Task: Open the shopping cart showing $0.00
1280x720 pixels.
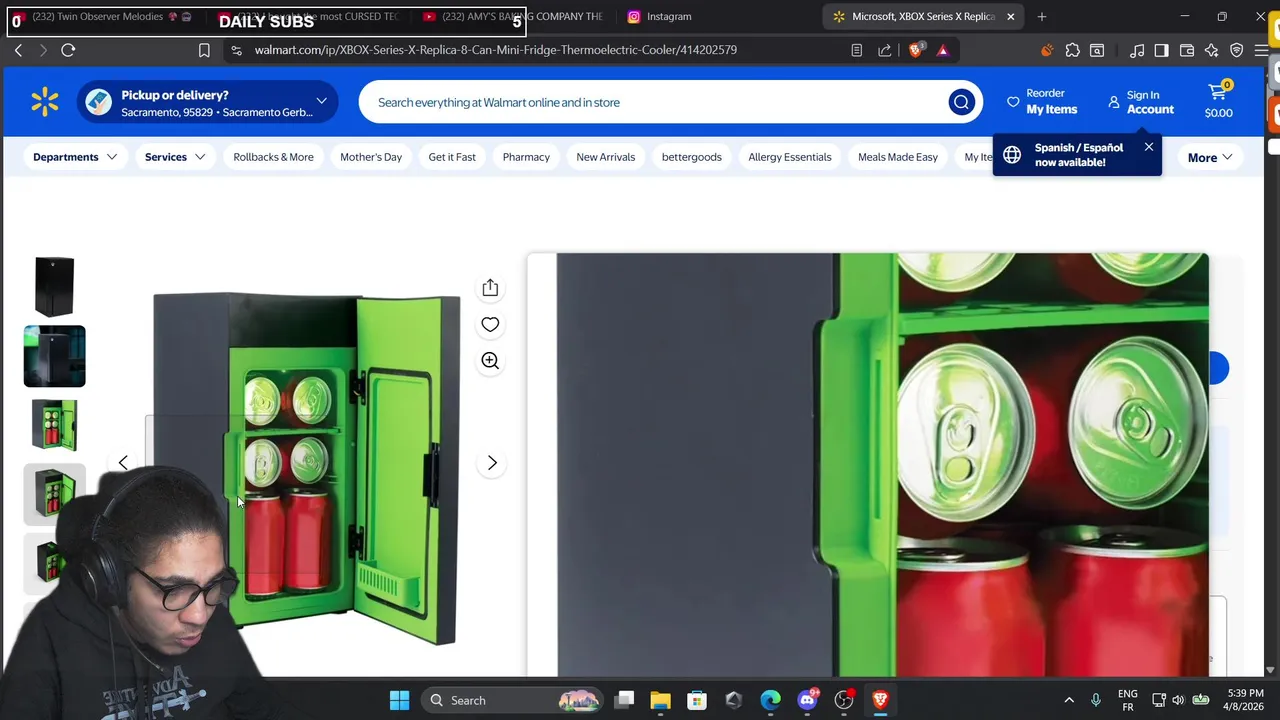Action: pos(1218,101)
